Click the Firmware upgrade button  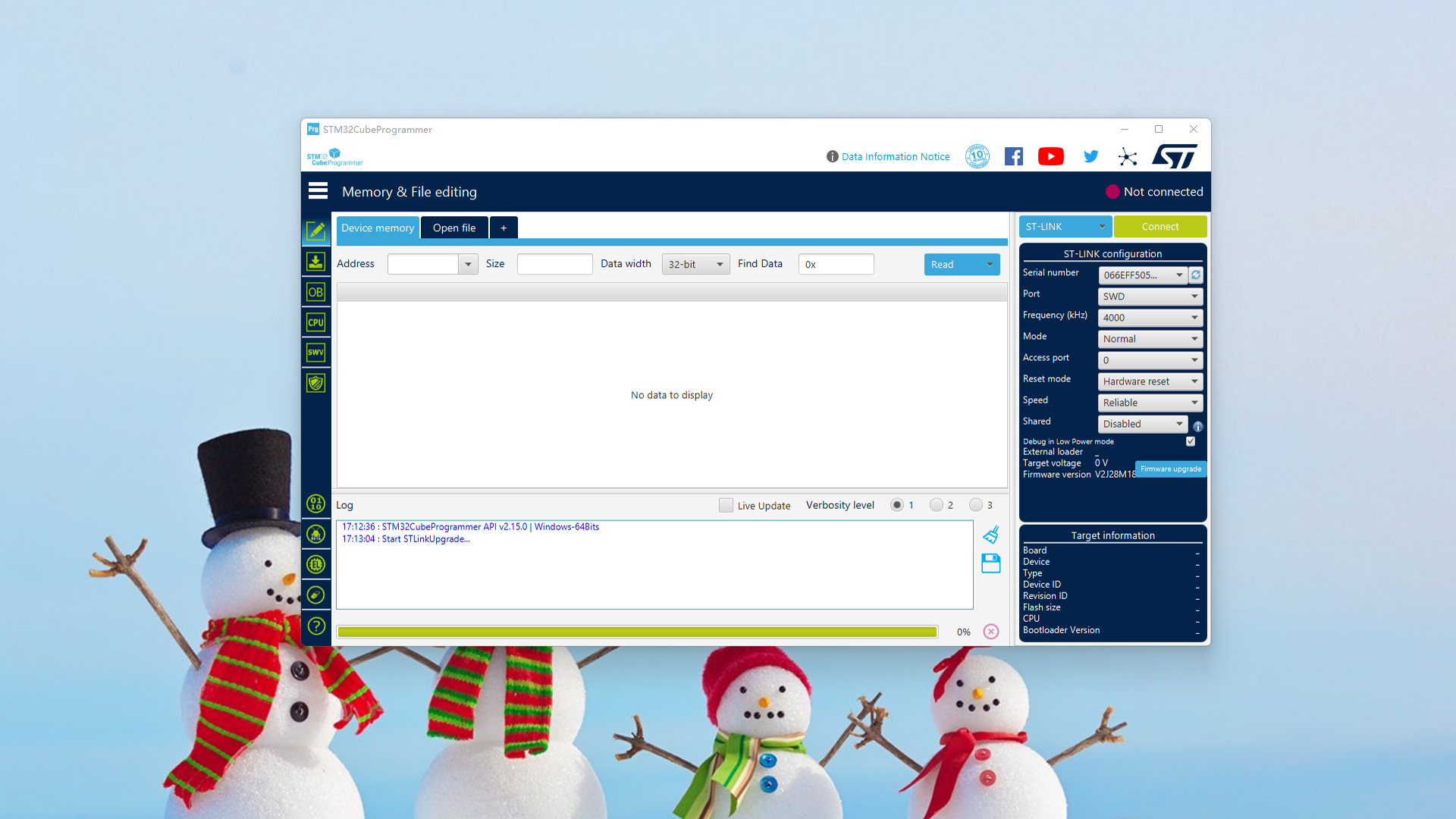tap(1170, 469)
